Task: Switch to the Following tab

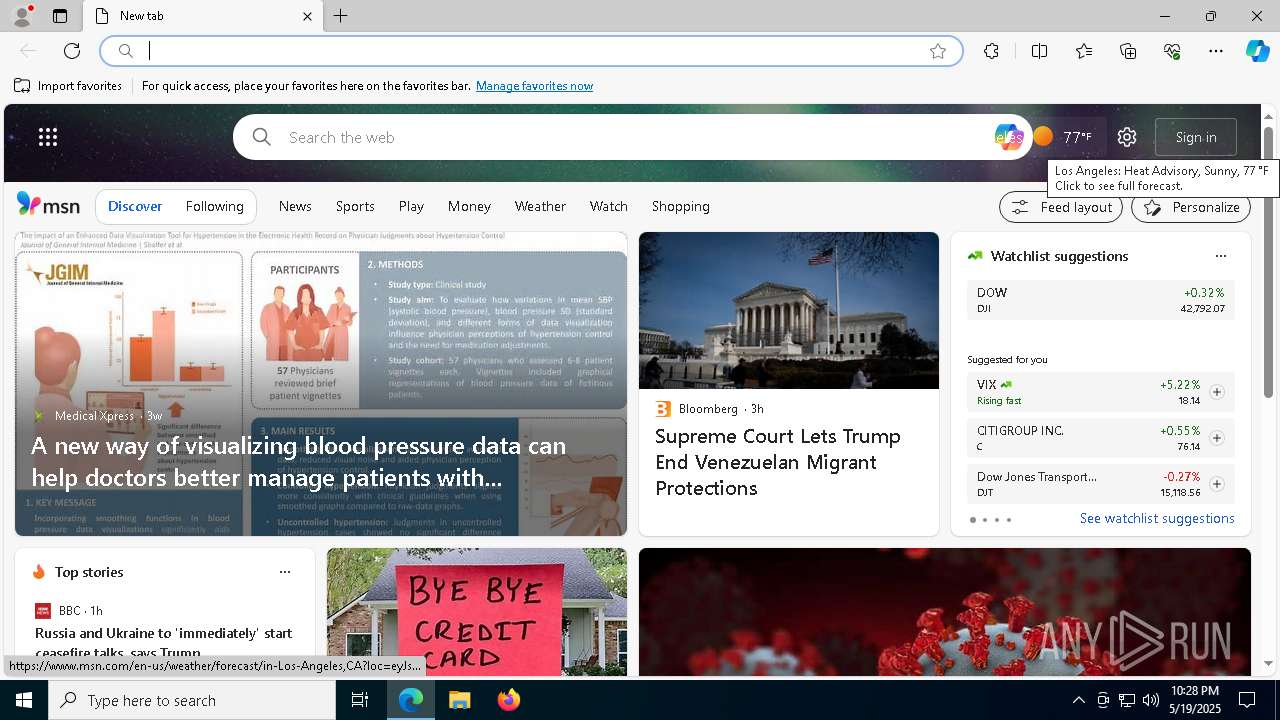Action: pyautogui.click(x=214, y=206)
